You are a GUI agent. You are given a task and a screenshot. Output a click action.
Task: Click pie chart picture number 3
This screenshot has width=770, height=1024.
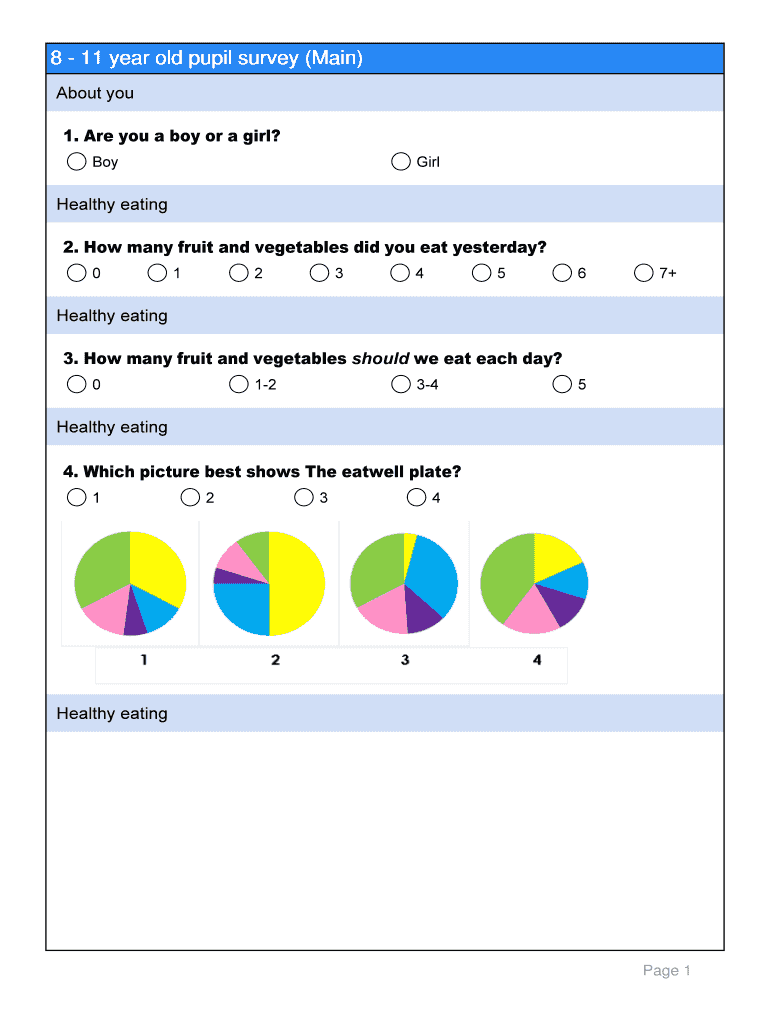[x=404, y=584]
